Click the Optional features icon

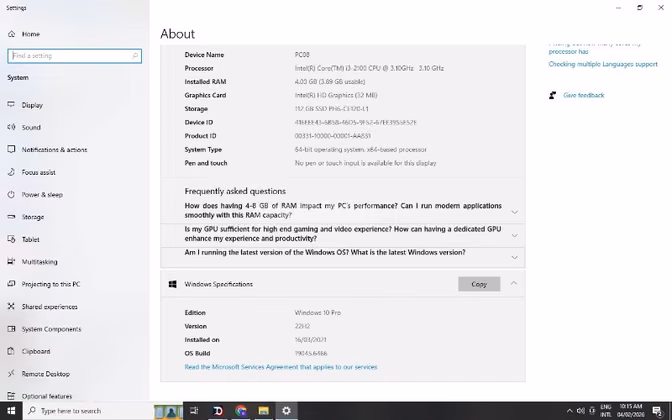point(11,396)
